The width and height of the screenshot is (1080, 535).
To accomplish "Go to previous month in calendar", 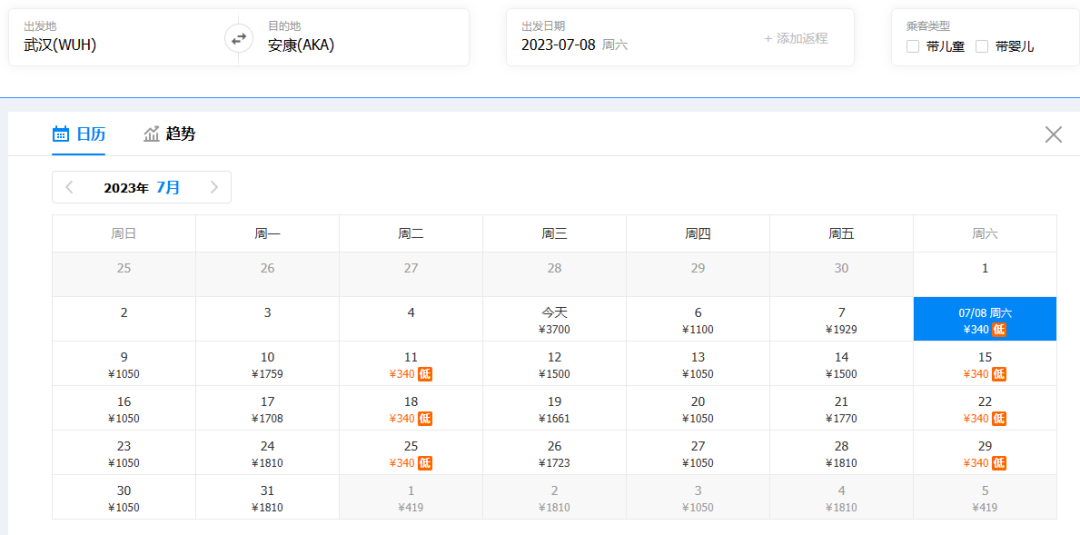I will 69,187.
